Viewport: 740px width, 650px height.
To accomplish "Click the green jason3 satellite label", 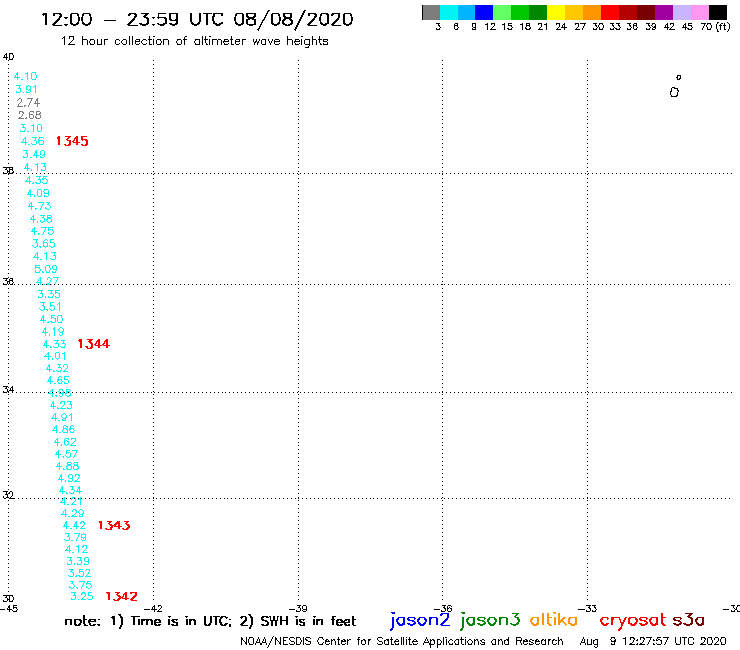I will (x=490, y=620).
